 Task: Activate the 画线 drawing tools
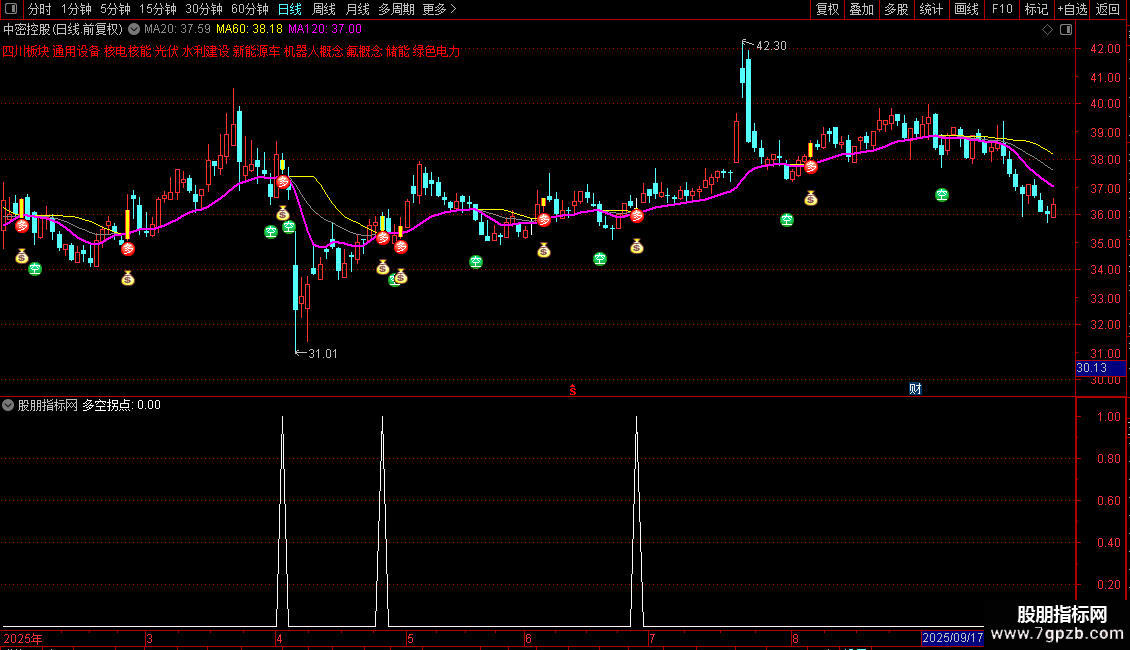coord(966,9)
